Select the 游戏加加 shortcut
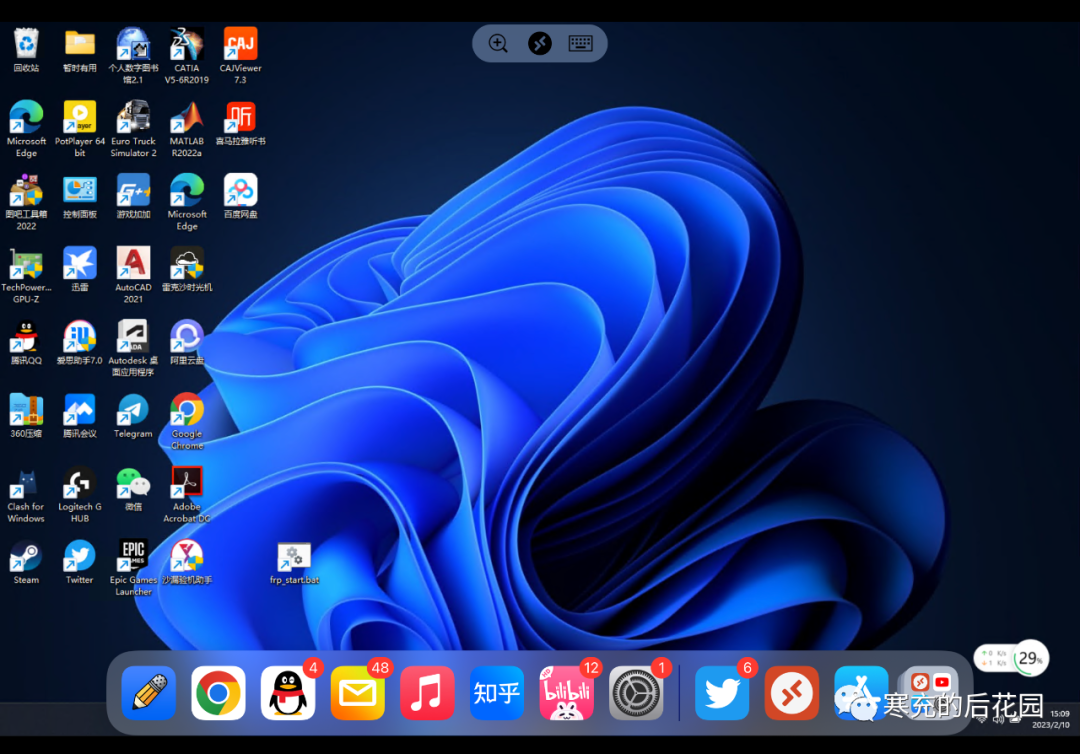The width and height of the screenshot is (1080, 754). point(133,196)
